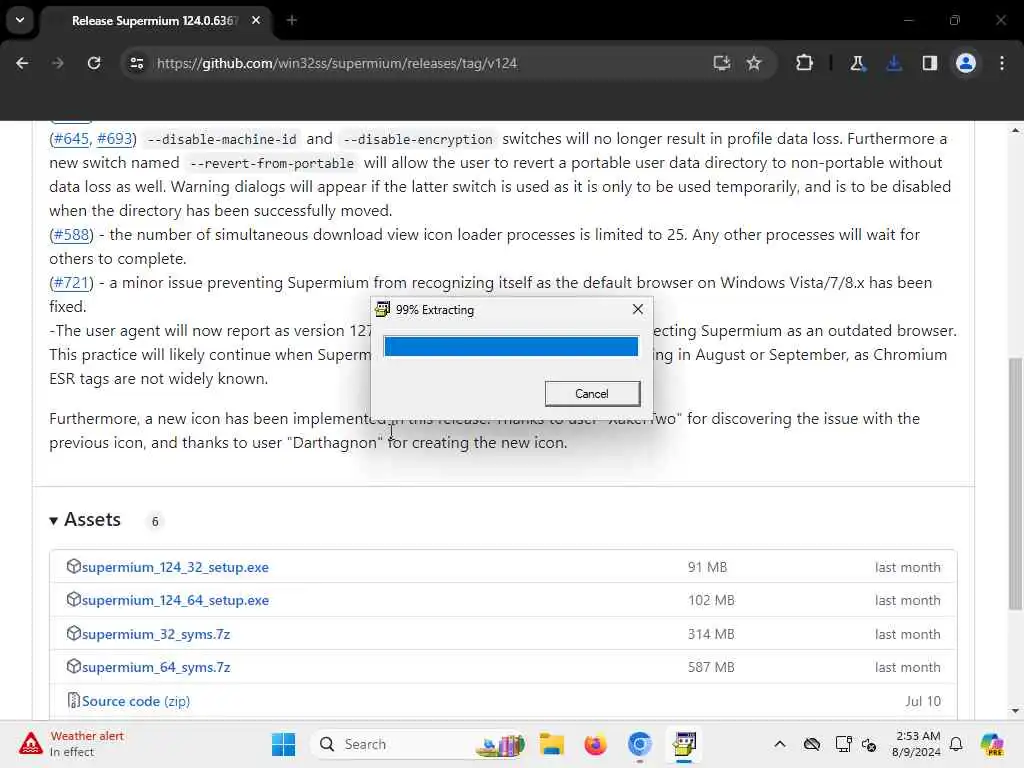Open the Extensions puzzle icon

click(x=805, y=63)
